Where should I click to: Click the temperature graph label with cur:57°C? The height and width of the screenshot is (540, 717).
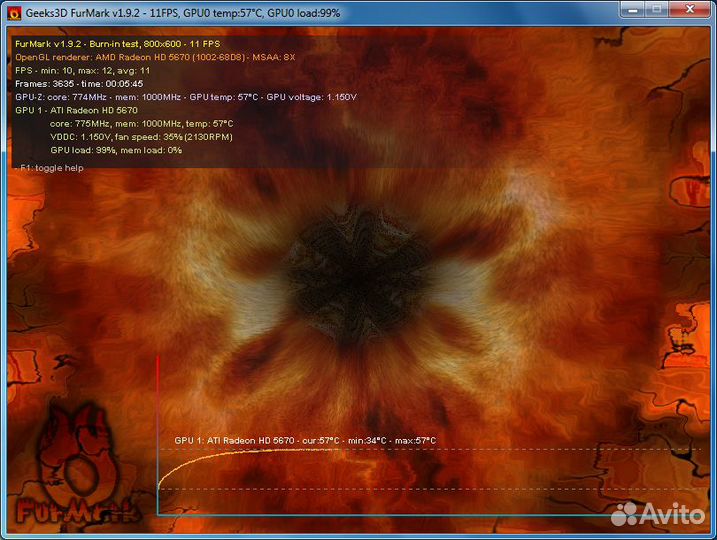click(x=305, y=440)
